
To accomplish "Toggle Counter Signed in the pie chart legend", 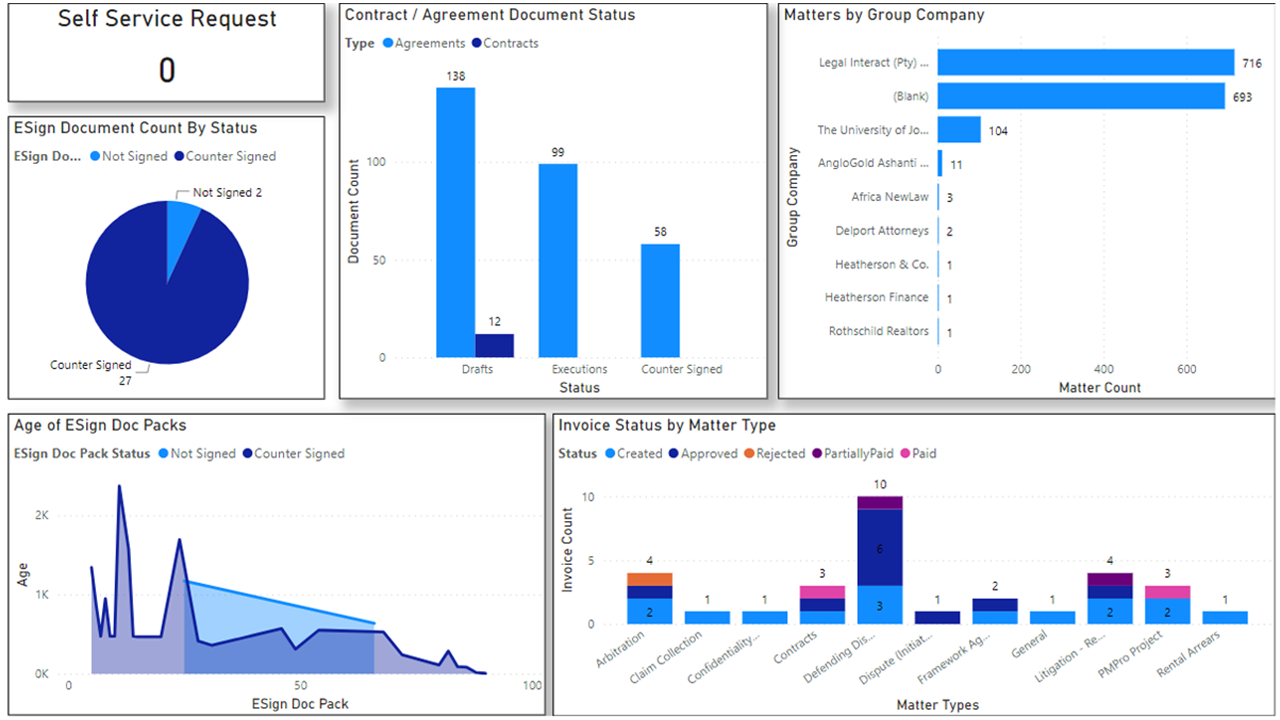I will (x=225, y=156).
